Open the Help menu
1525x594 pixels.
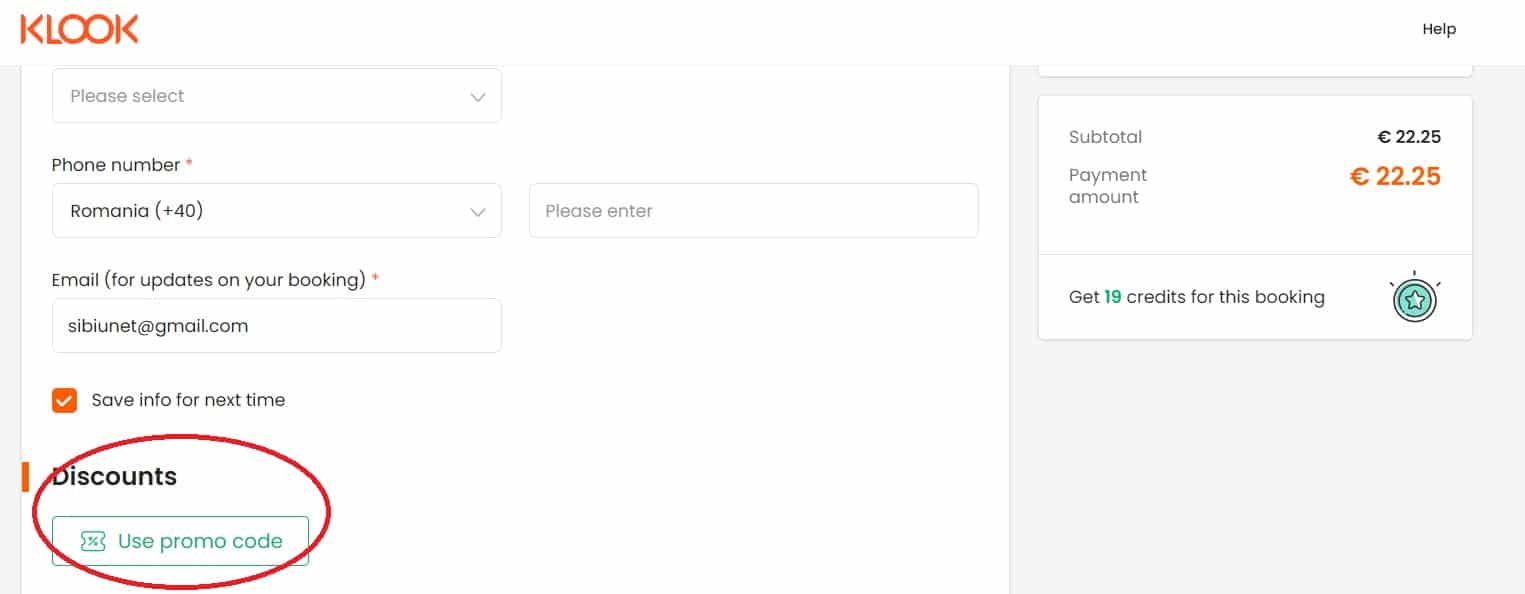pyautogui.click(x=1439, y=29)
